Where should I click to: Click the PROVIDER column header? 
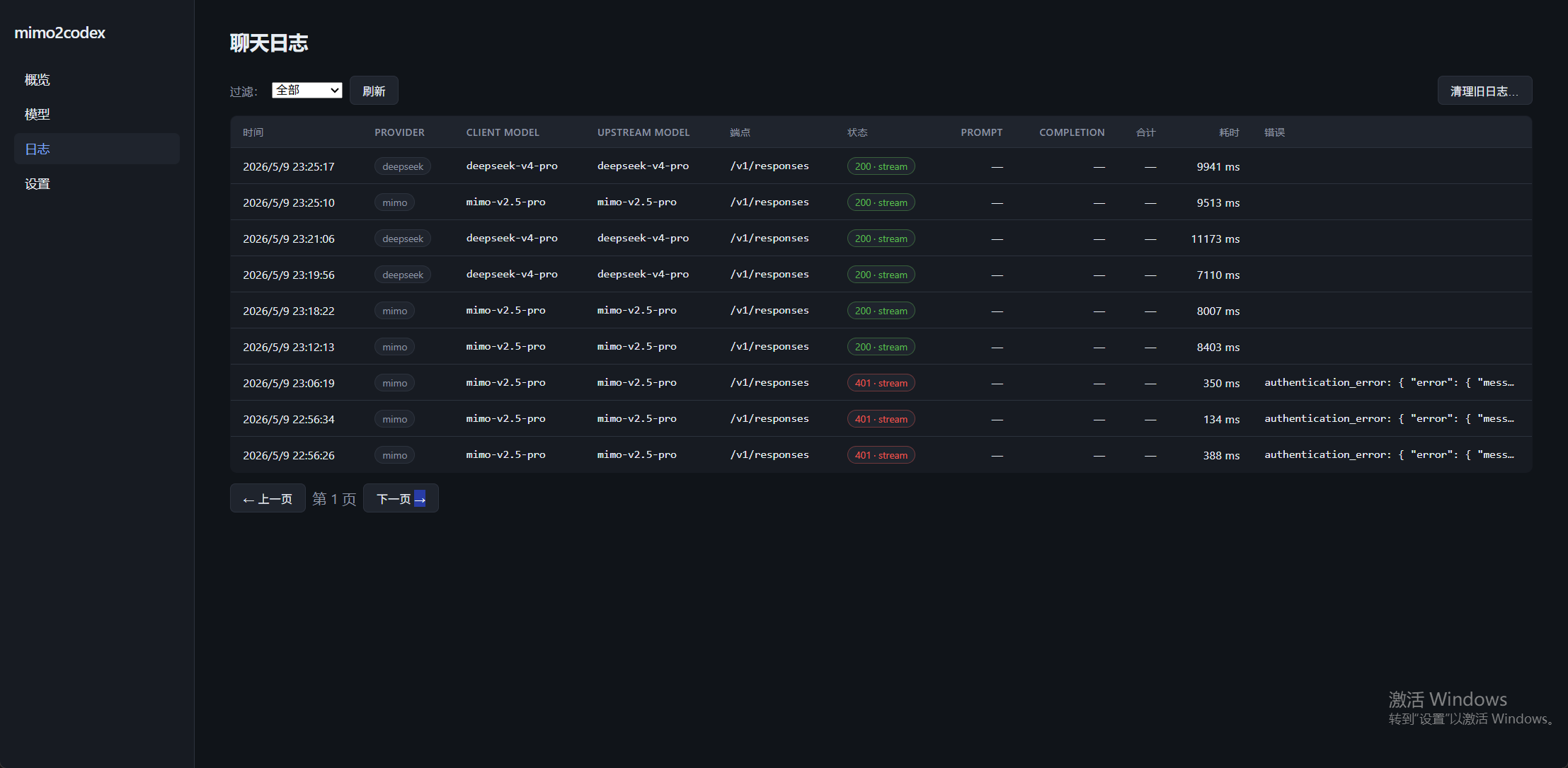click(399, 132)
